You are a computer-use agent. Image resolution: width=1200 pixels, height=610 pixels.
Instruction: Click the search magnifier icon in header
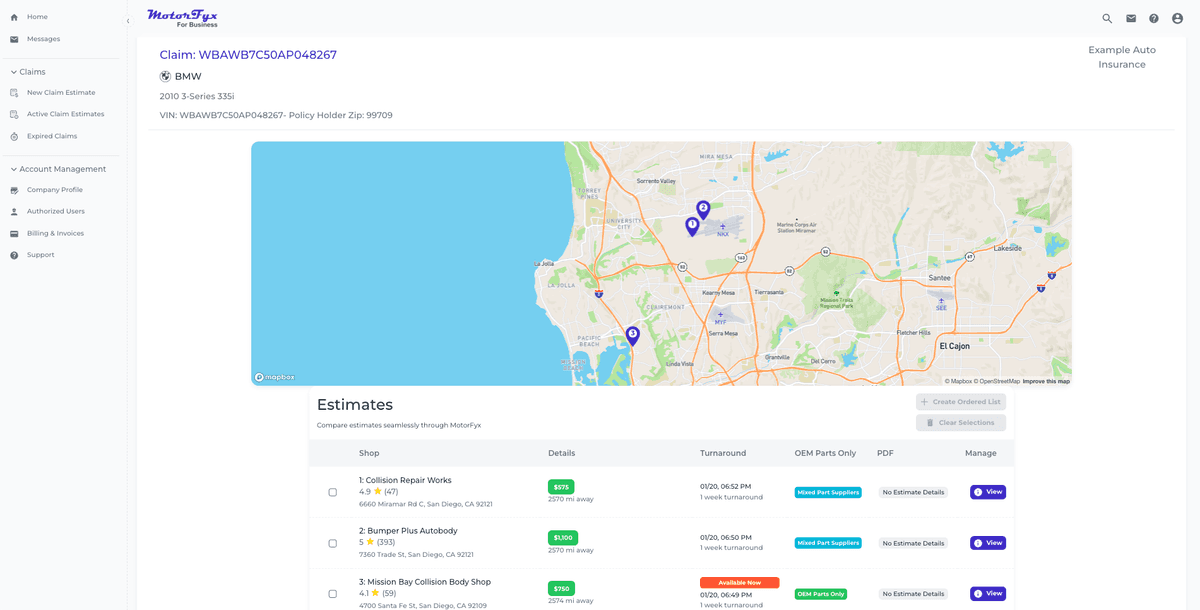pos(1107,18)
